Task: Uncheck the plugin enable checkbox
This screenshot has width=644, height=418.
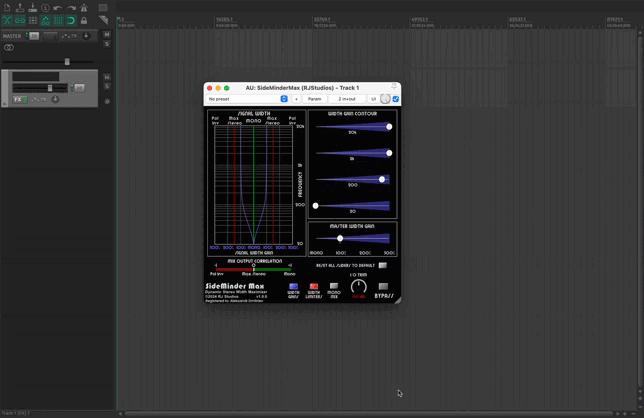Action: [396, 99]
